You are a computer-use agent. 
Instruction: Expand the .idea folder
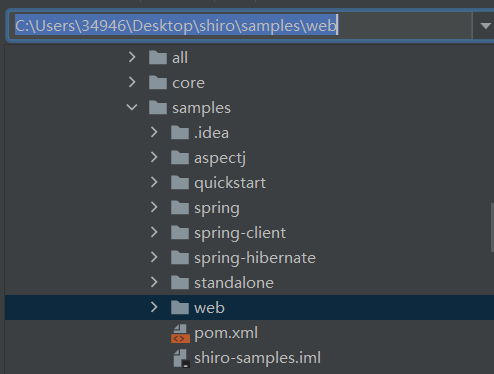154,132
